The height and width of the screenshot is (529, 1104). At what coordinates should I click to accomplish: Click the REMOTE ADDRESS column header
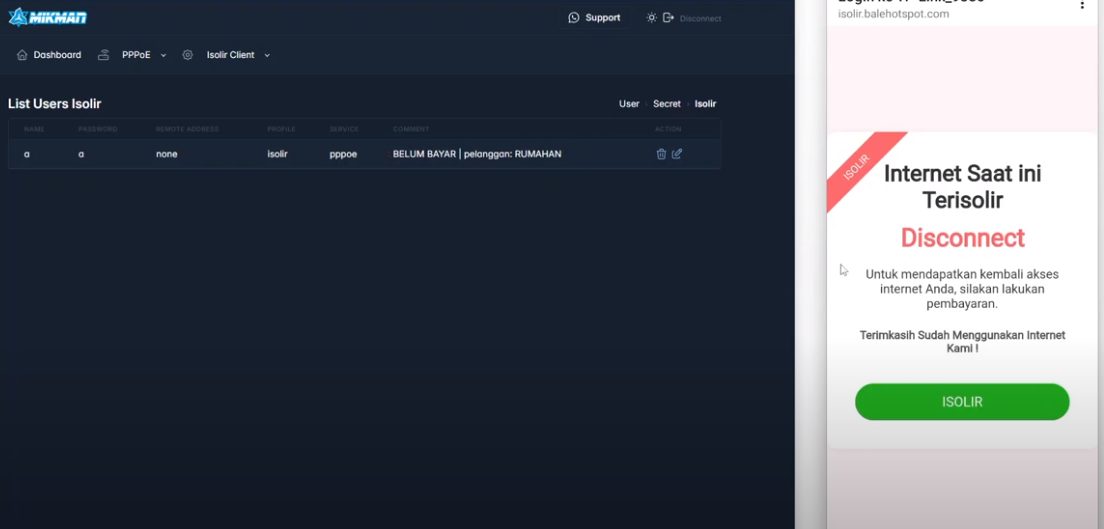pyautogui.click(x=187, y=129)
